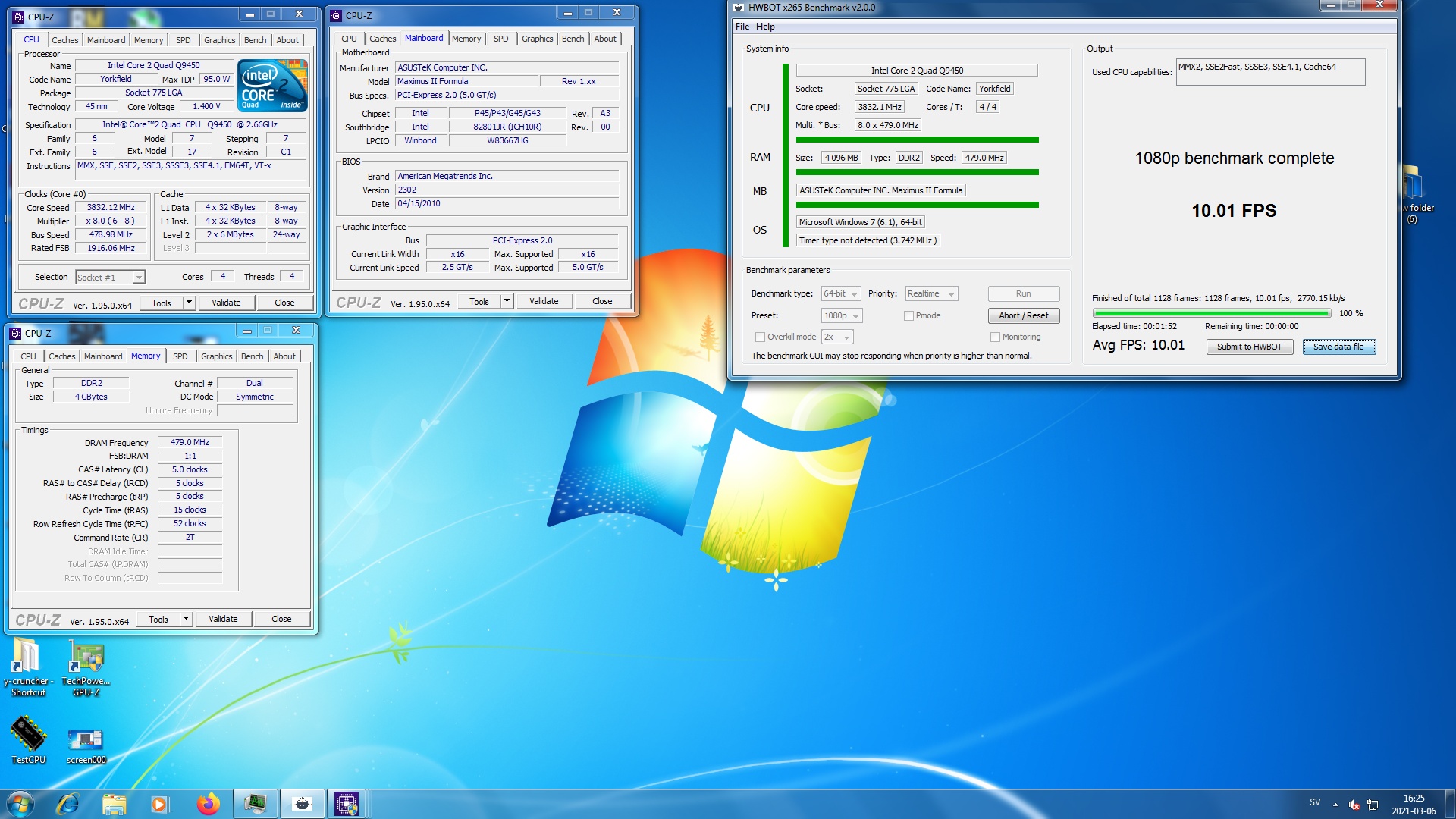1456x819 pixels.
Task: Click the title bar icon of the CPU-Z Mainboard window
Action: pos(336,15)
